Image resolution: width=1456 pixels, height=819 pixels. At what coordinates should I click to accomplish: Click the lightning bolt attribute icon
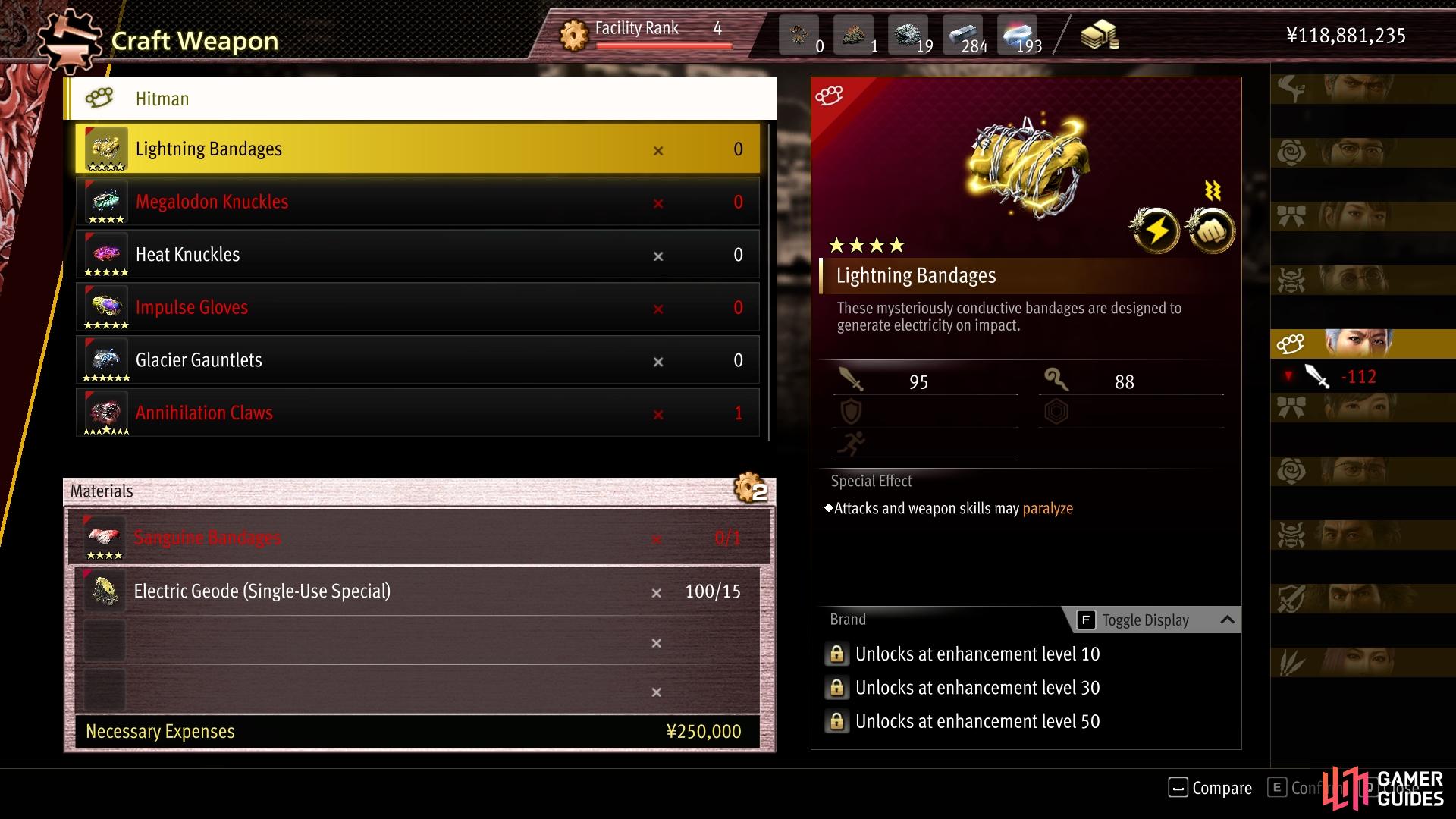[1154, 230]
